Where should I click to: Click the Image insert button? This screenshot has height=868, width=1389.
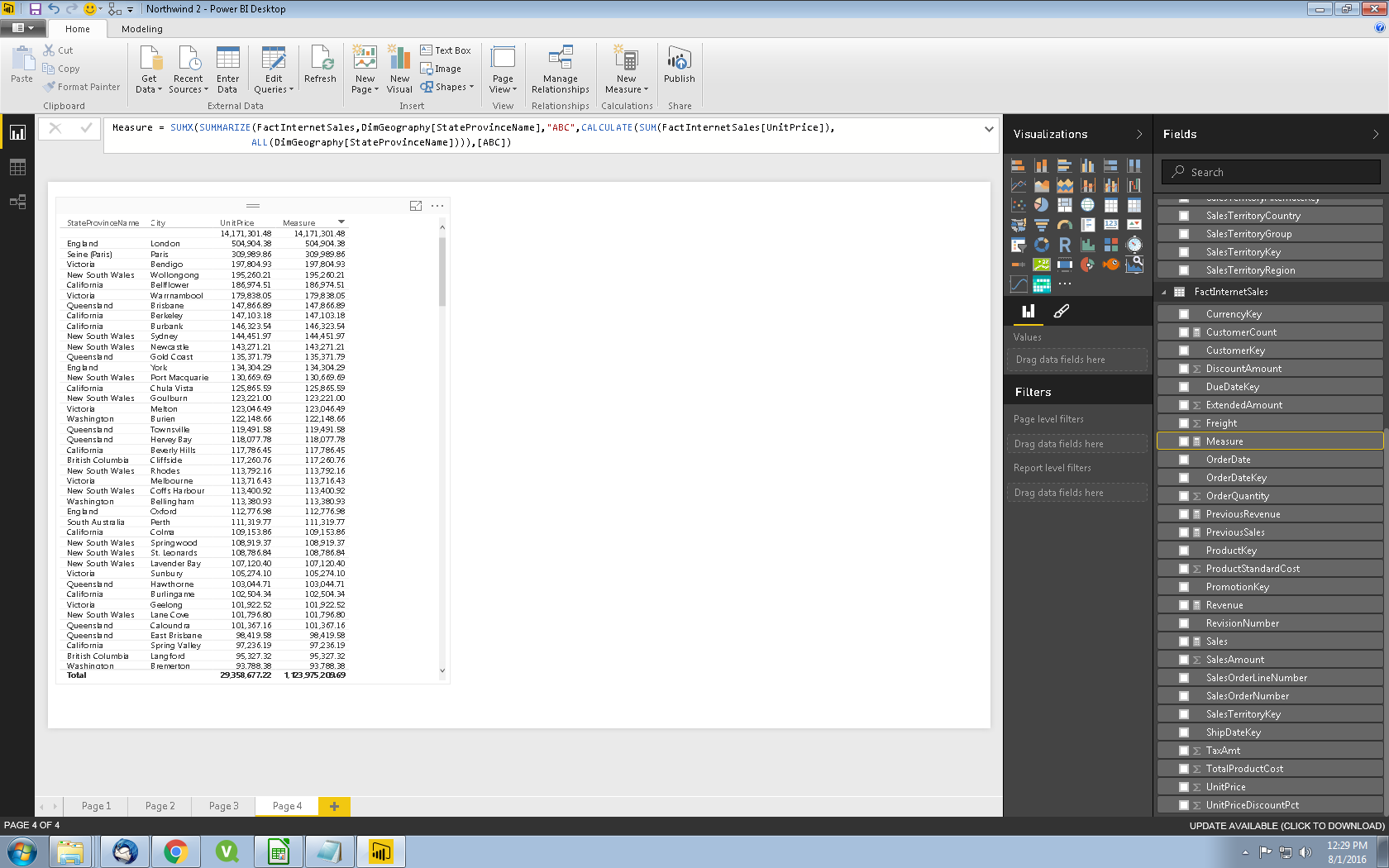441,69
